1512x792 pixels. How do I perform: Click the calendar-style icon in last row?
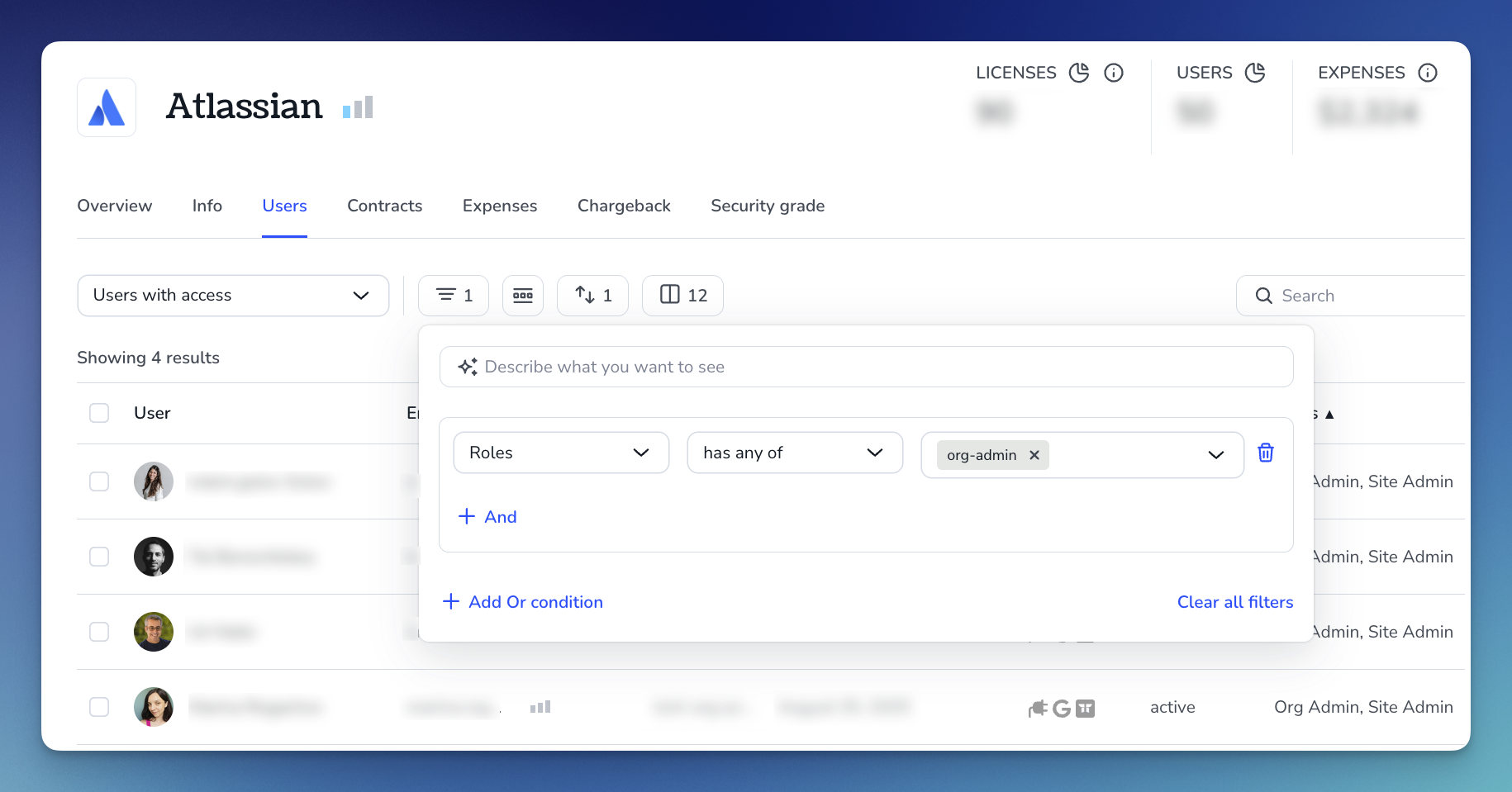[1085, 708]
